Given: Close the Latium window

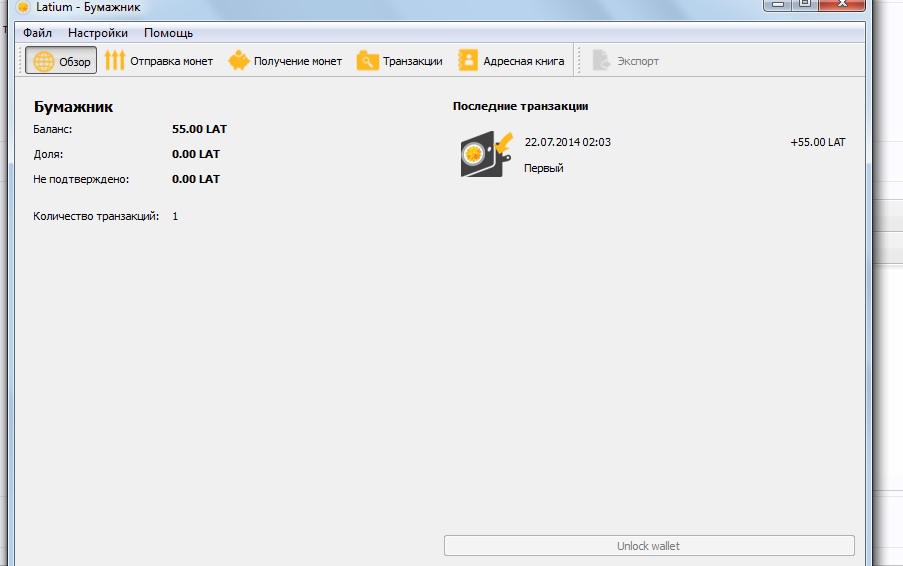Looking at the screenshot, I should click(842, 5).
